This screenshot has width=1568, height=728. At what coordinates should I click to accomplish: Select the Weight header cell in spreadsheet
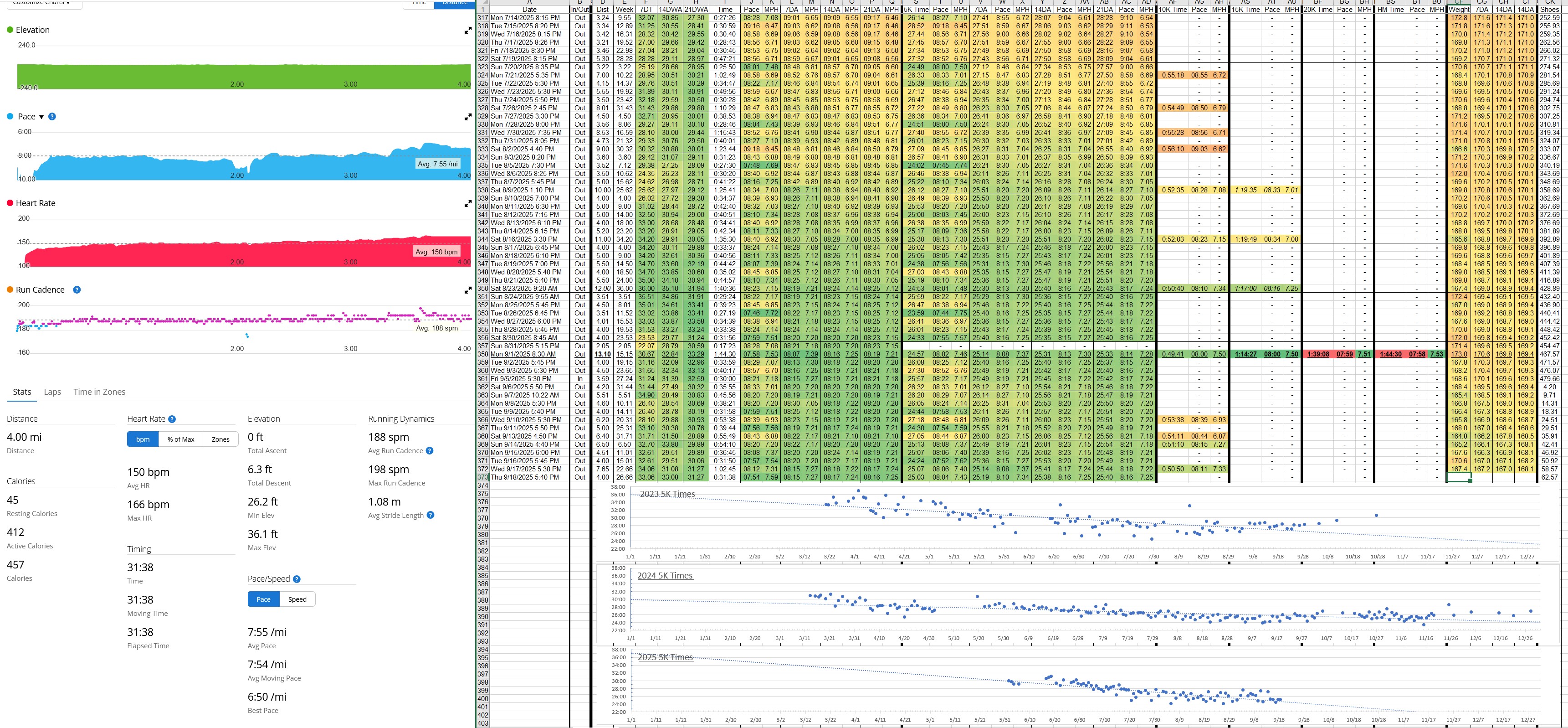click(x=1458, y=10)
